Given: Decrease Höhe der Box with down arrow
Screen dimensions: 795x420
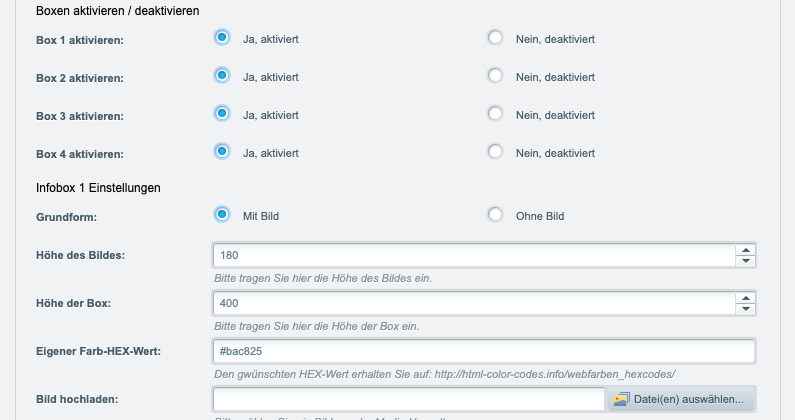Looking at the screenshot, I should coord(745,309).
